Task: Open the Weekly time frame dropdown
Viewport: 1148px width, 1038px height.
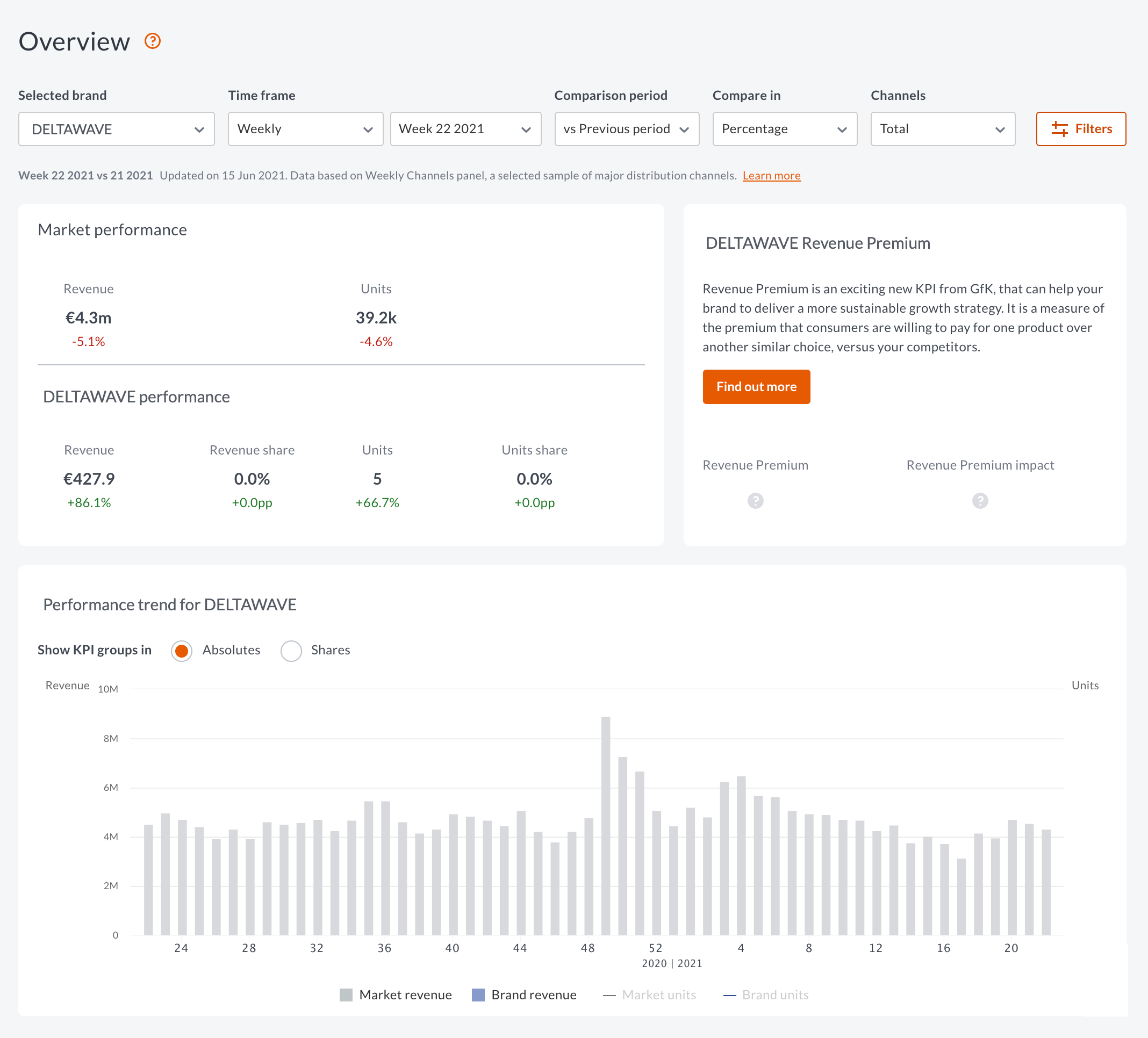Action: (305, 129)
